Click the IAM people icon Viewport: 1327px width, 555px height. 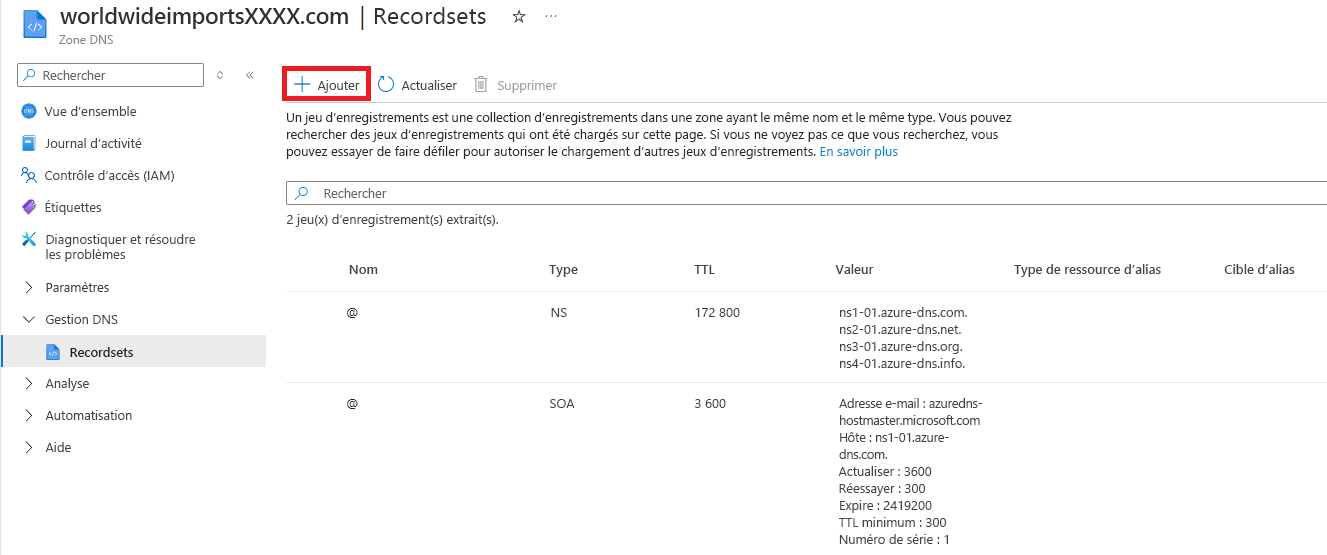pyautogui.click(x=29, y=175)
